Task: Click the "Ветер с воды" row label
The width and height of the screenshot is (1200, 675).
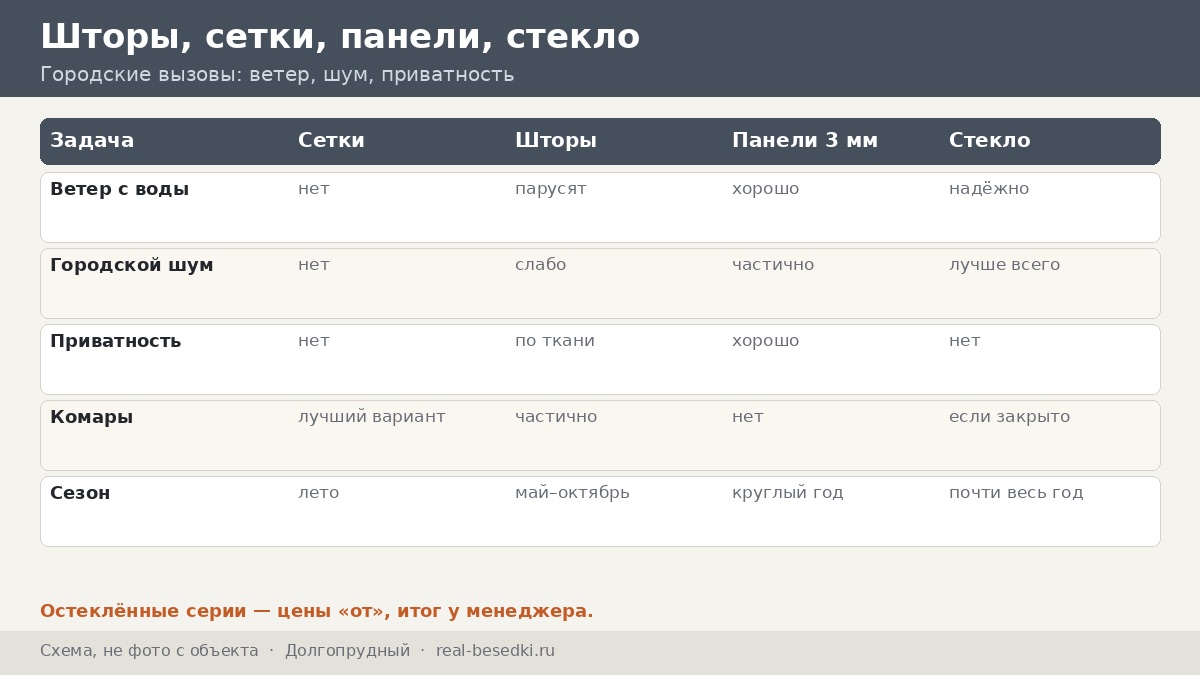Action: pos(119,189)
